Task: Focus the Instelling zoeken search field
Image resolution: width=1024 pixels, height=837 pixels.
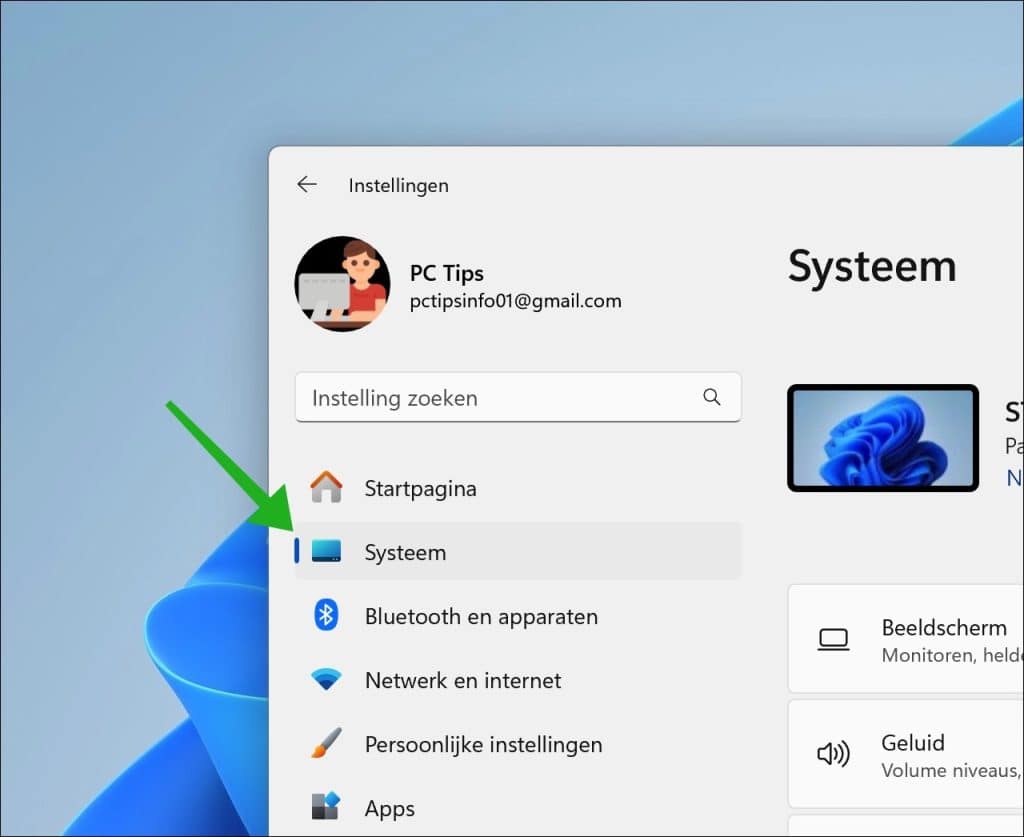Action: pyautogui.click(x=518, y=397)
